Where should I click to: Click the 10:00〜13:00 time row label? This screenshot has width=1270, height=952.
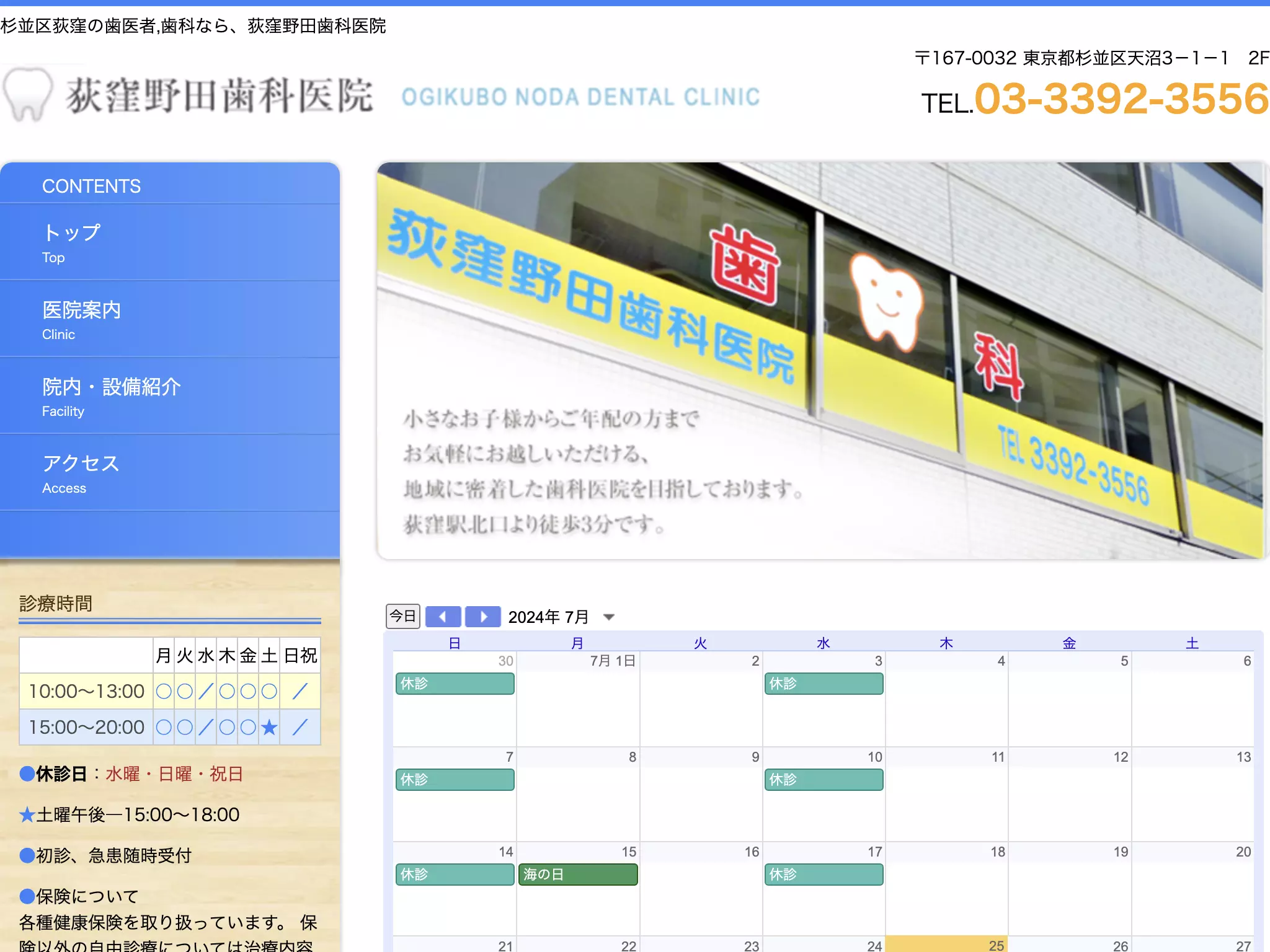(x=86, y=691)
